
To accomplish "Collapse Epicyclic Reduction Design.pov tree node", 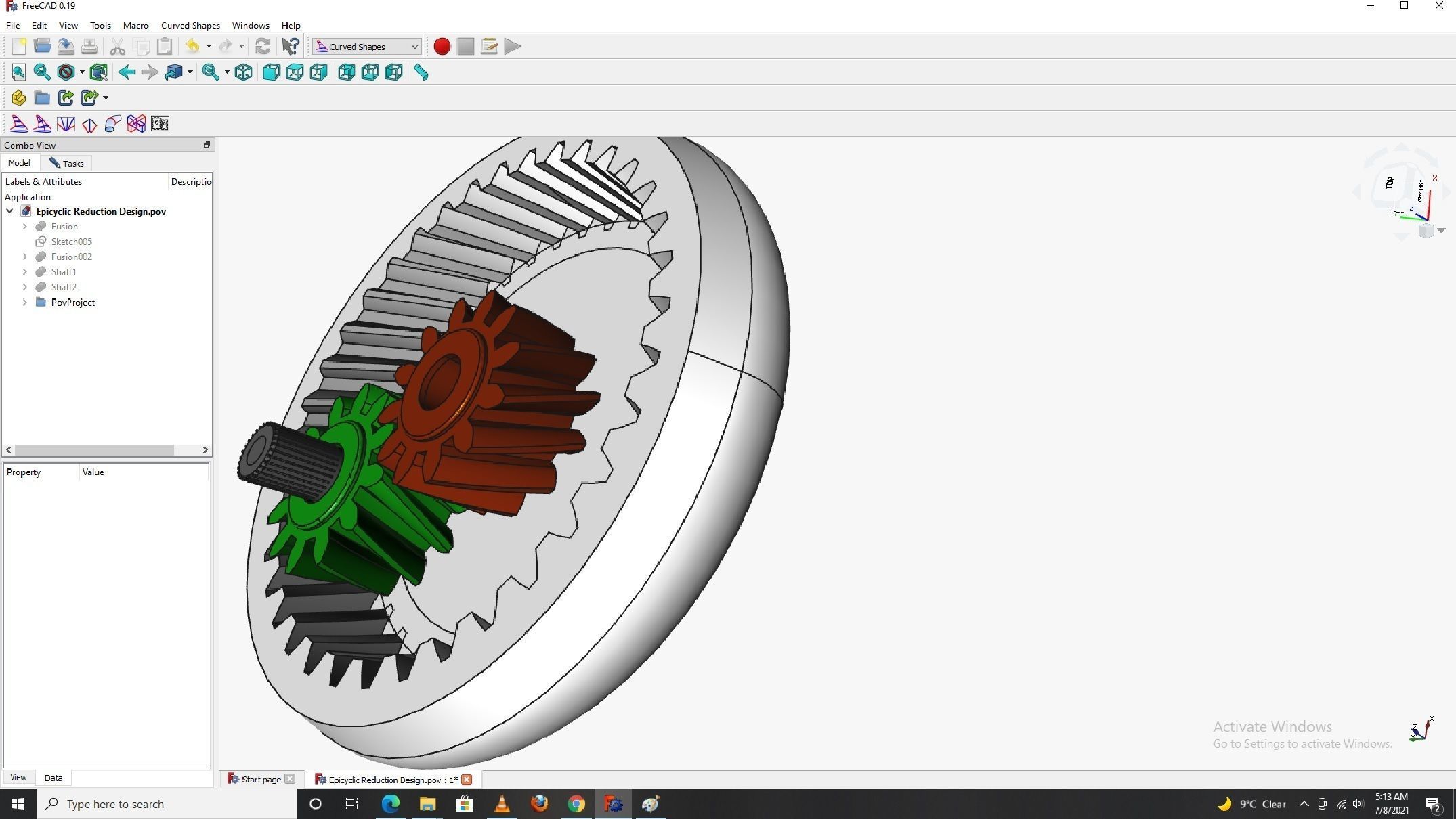I will [x=10, y=211].
